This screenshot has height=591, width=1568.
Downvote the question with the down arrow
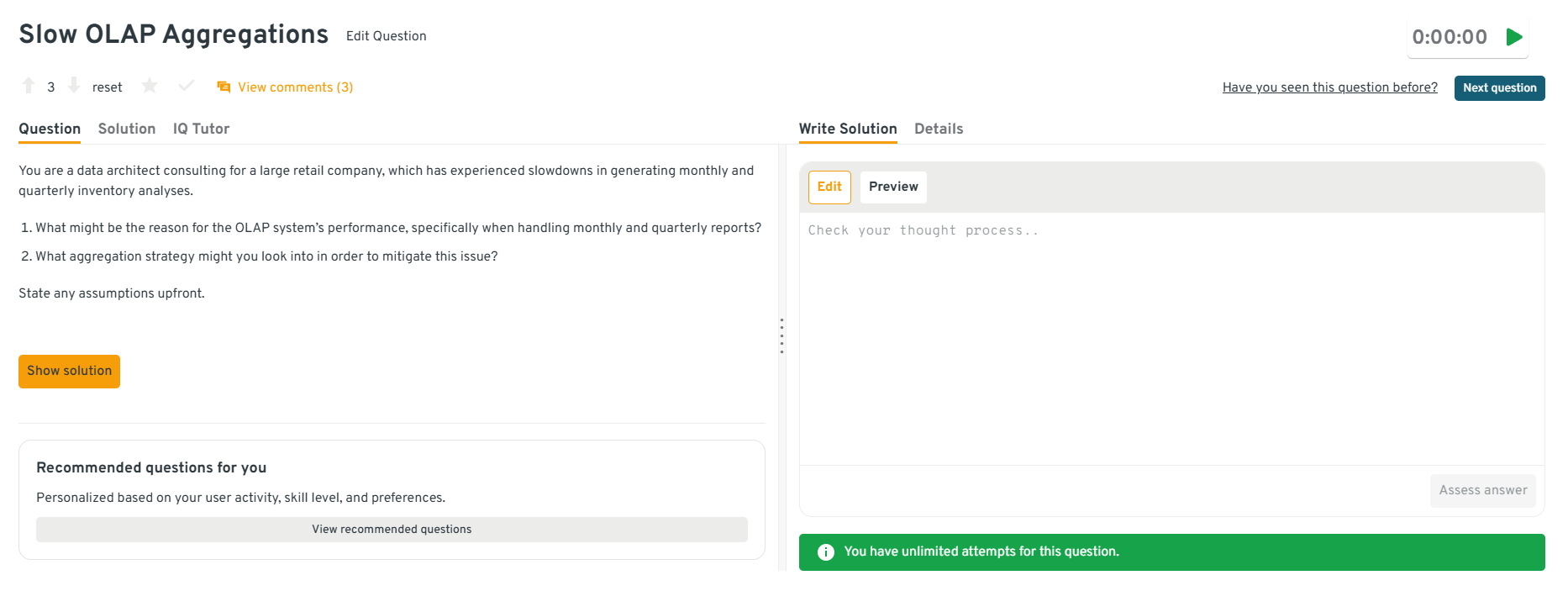pos(74,86)
